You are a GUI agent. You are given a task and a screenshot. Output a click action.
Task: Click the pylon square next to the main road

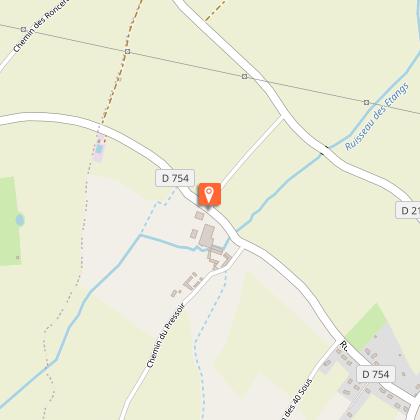click(245, 77)
